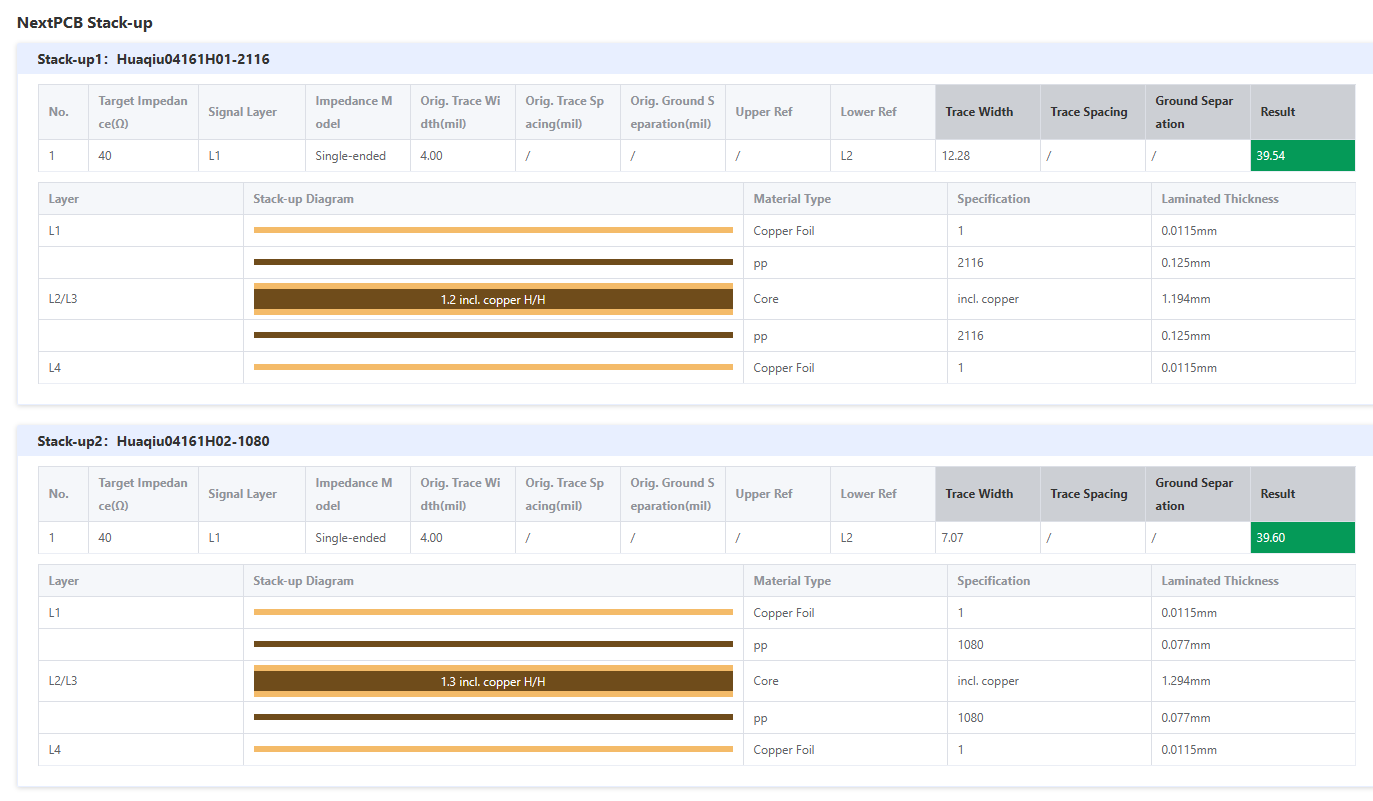Select the 7.07 trace width value
Screen dimensions: 1373x801
coord(953,538)
